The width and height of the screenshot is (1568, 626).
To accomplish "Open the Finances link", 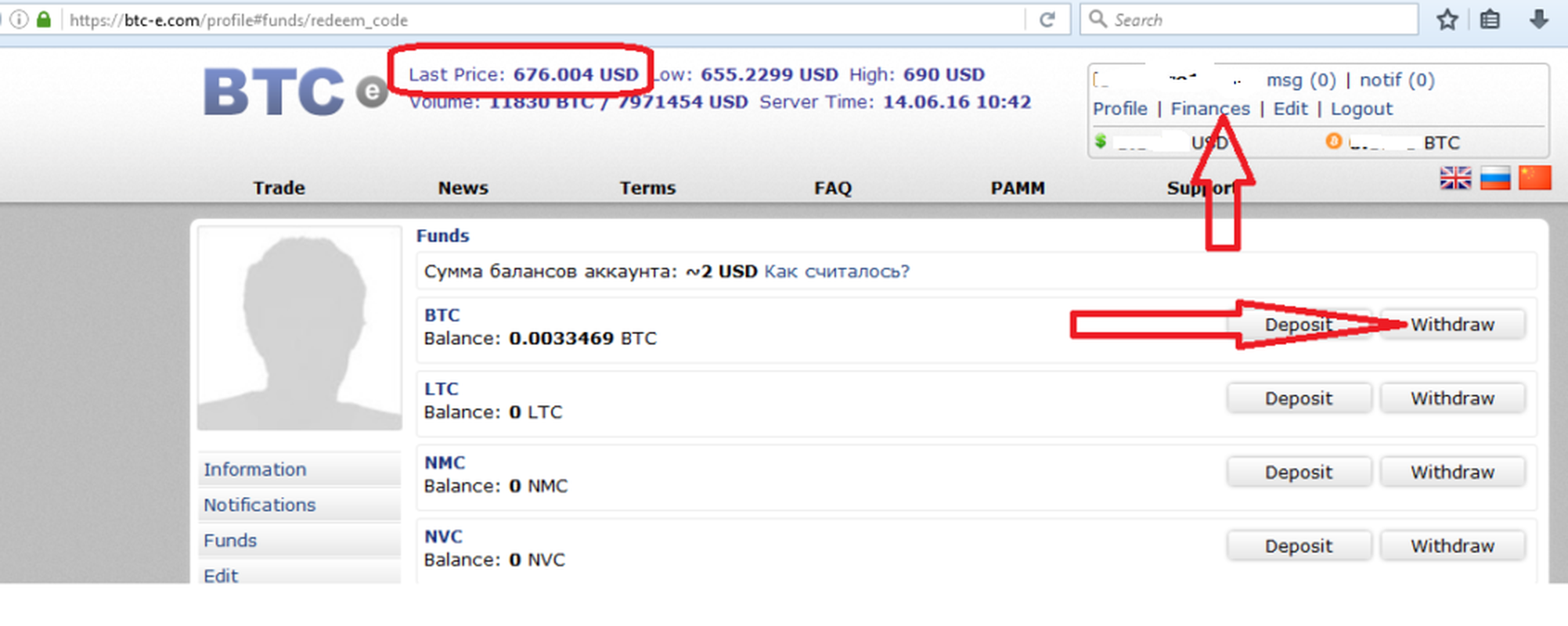I will pyautogui.click(x=1210, y=109).
